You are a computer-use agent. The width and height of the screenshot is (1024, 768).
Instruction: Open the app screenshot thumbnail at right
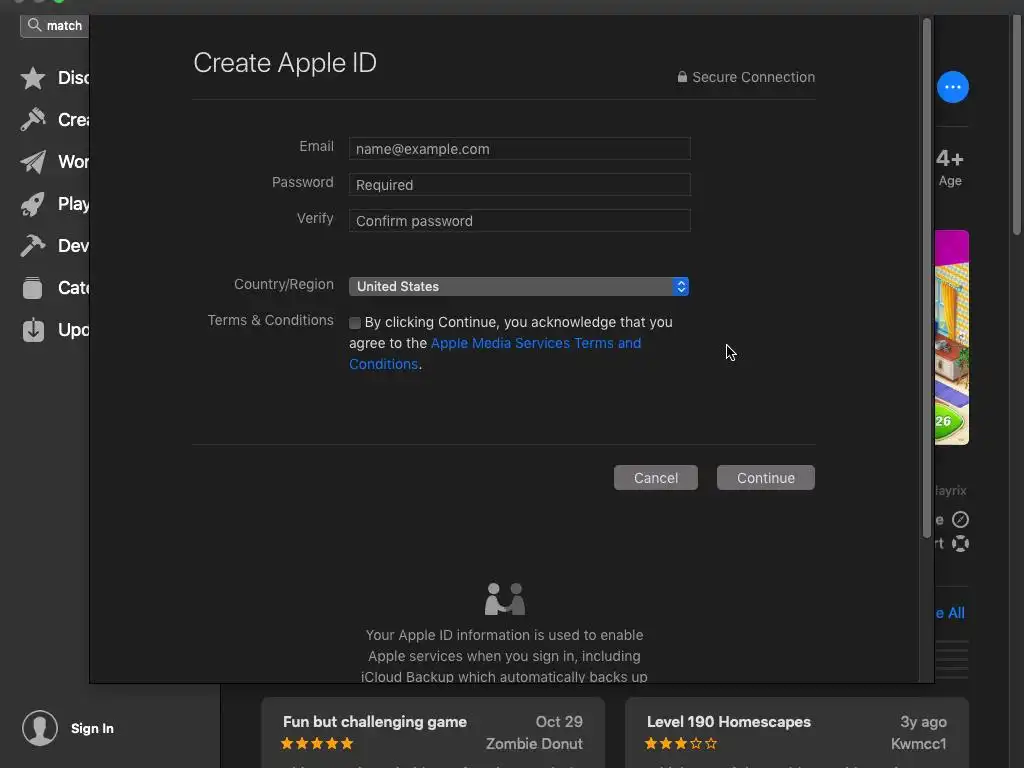[x=952, y=337]
